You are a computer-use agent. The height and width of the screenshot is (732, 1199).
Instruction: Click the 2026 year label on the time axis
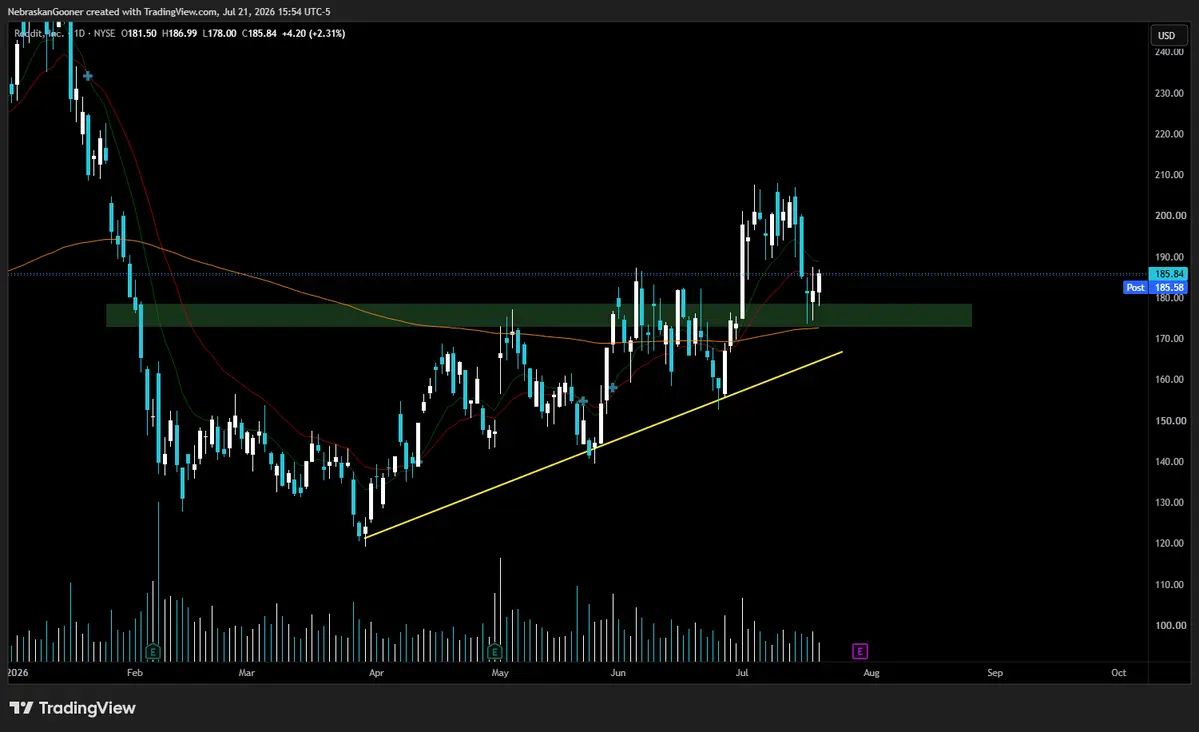[x=18, y=673]
